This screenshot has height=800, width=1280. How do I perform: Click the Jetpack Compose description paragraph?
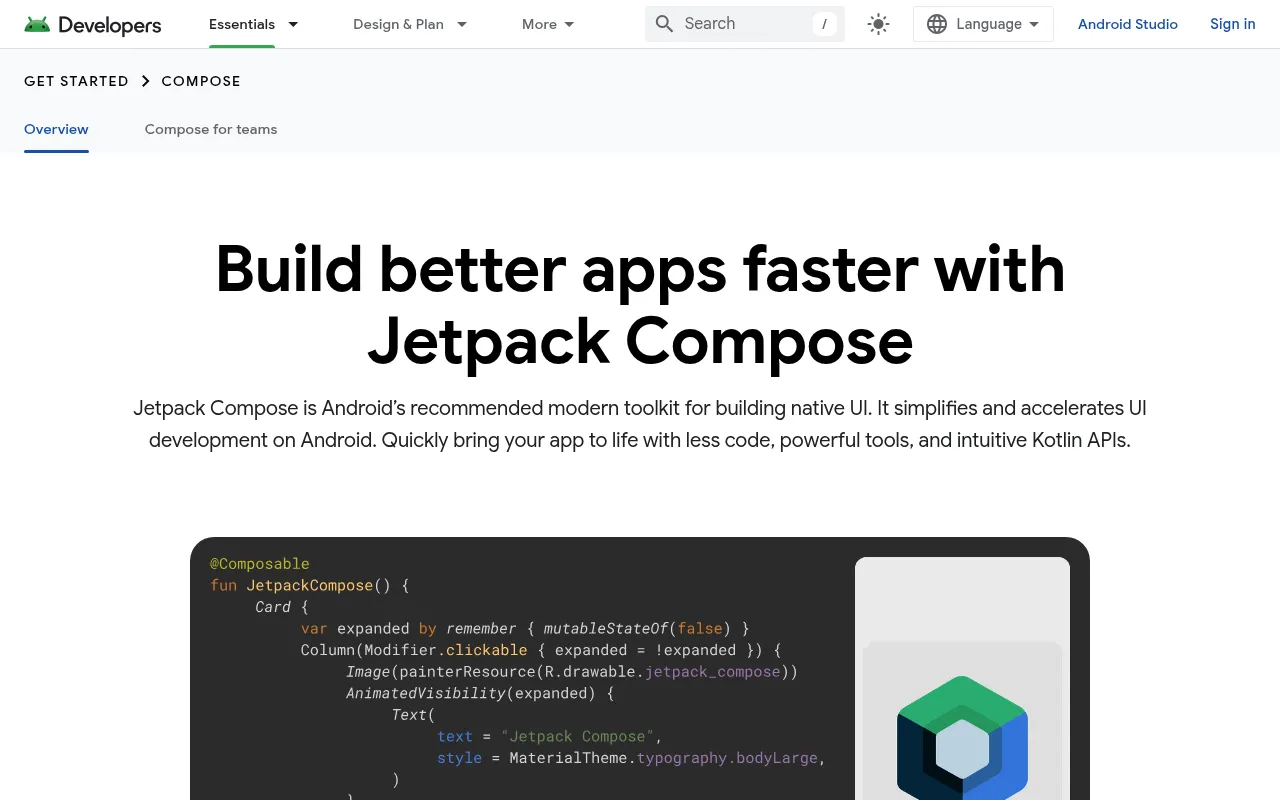click(x=640, y=424)
